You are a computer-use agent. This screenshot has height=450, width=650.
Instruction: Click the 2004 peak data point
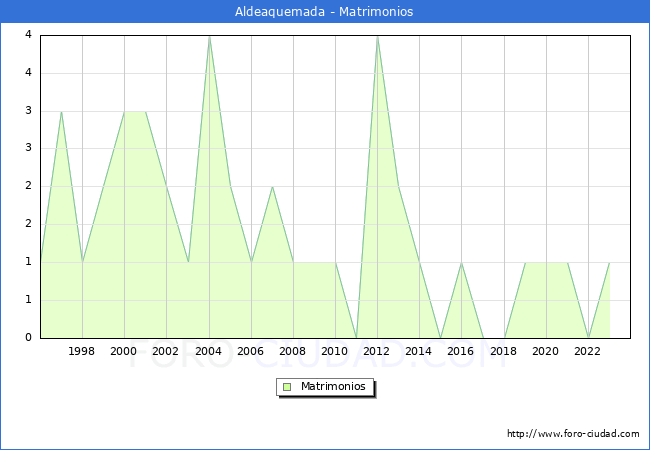(x=209, y=36)
